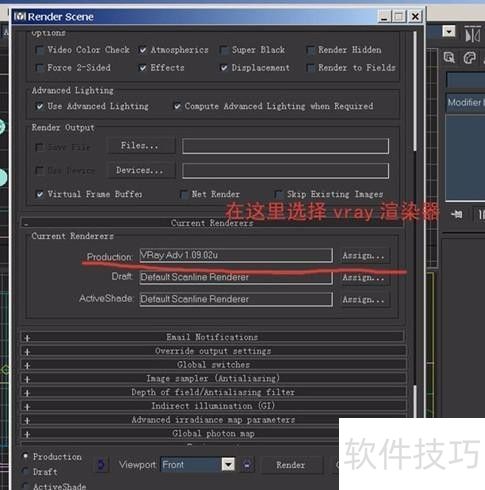The height and width of the screenshot is (490, 485).
Task: Click the teapot render icon in main window
Action: coord(470,58)
